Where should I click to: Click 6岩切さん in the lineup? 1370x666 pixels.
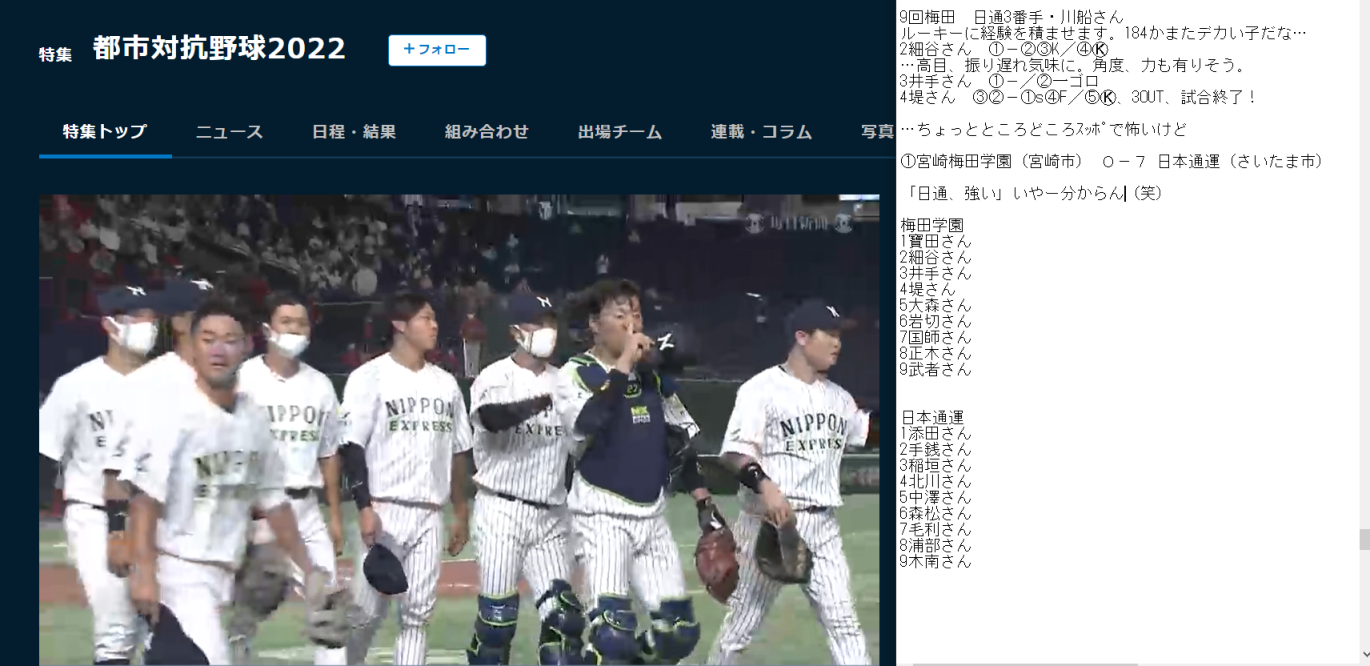click(x=935, y=321)
